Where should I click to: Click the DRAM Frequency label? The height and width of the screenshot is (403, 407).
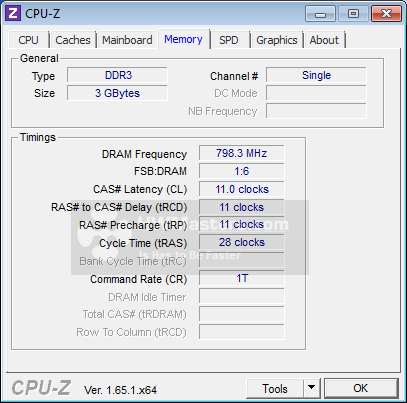pyautogui.click(x=144, y=154)
